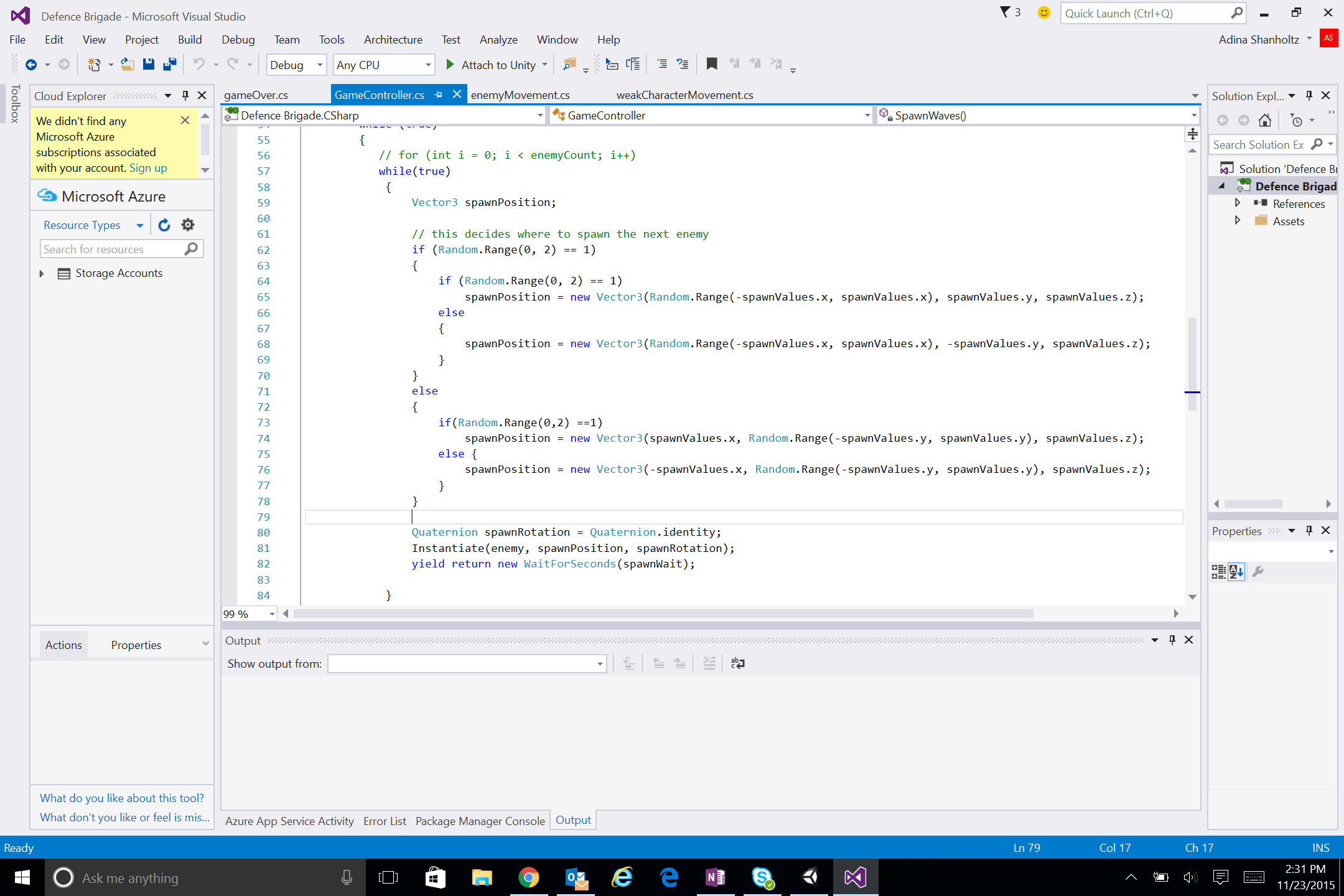This screenshot has height=896, width=1344.
Task: Click the Navigate Backward arrow icon
Action: tap(30, 65)
